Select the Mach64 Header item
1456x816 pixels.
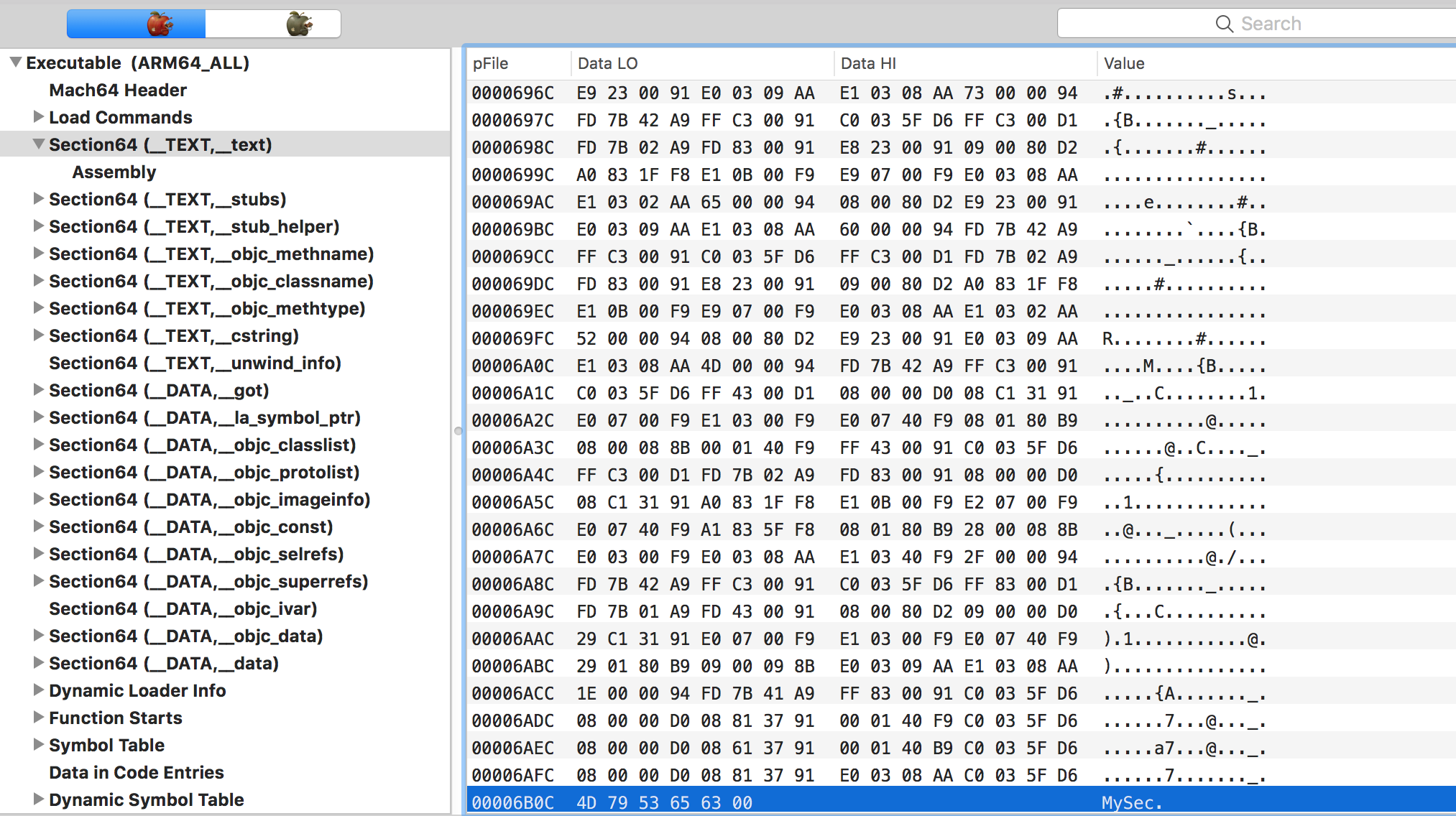pyautogui.click(x=118, y=90)
